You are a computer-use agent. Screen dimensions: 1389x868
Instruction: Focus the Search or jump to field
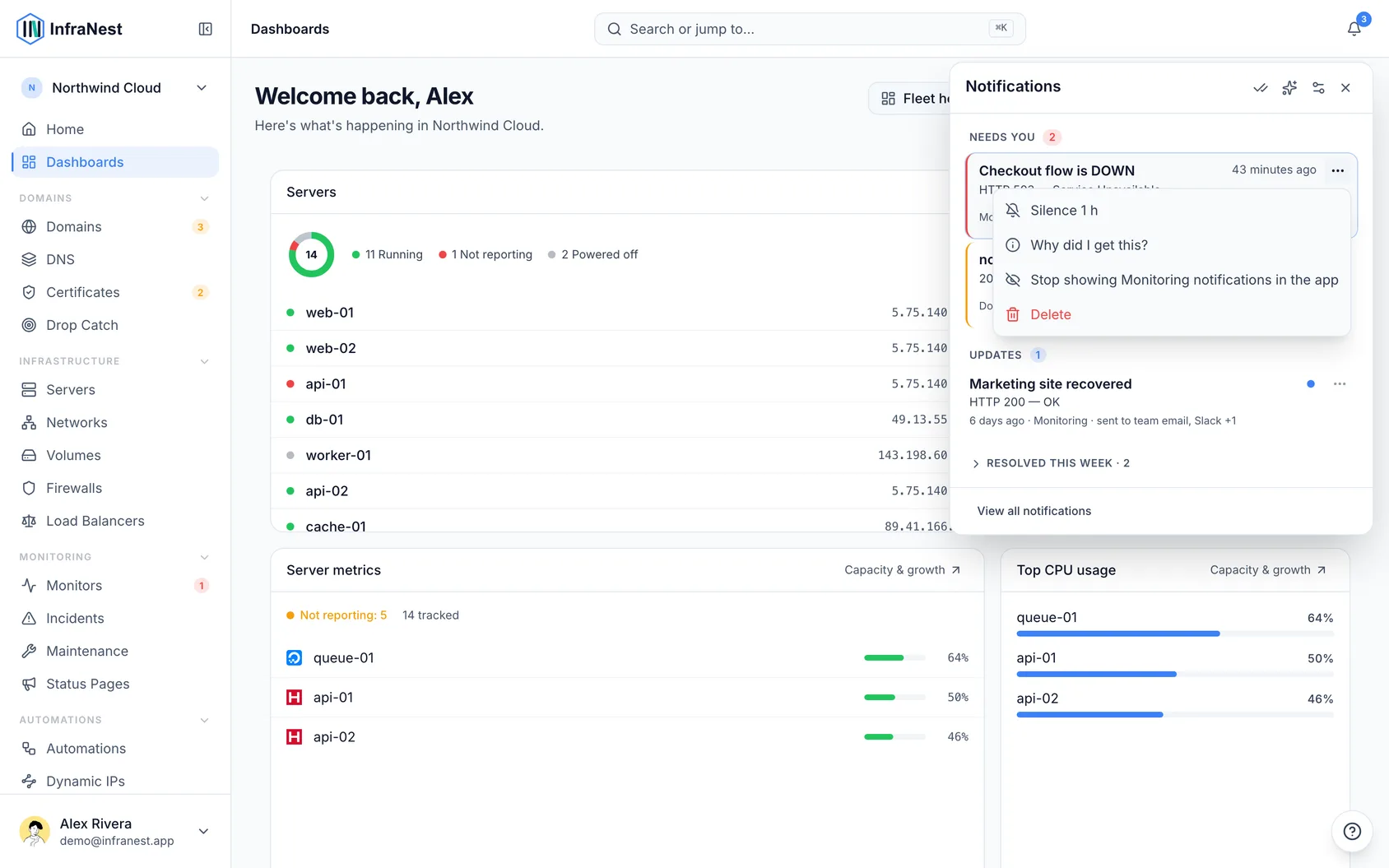click(x=810, y=29)
